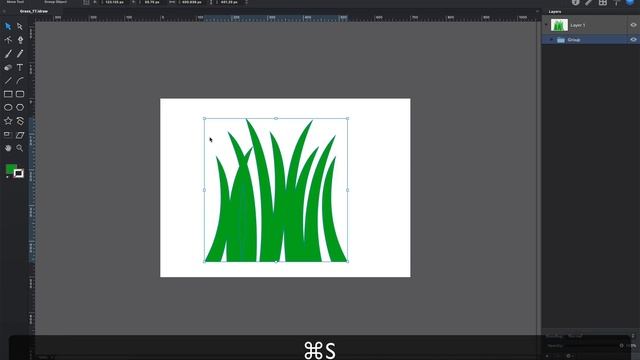Screen dimensions: 640x360
Task: Click the Layer 1 thumbnail
Action: tap(559, 25)
